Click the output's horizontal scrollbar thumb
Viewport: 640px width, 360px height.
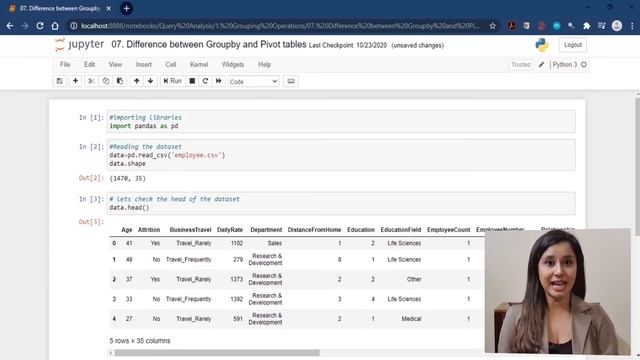[x=217, y=353]
